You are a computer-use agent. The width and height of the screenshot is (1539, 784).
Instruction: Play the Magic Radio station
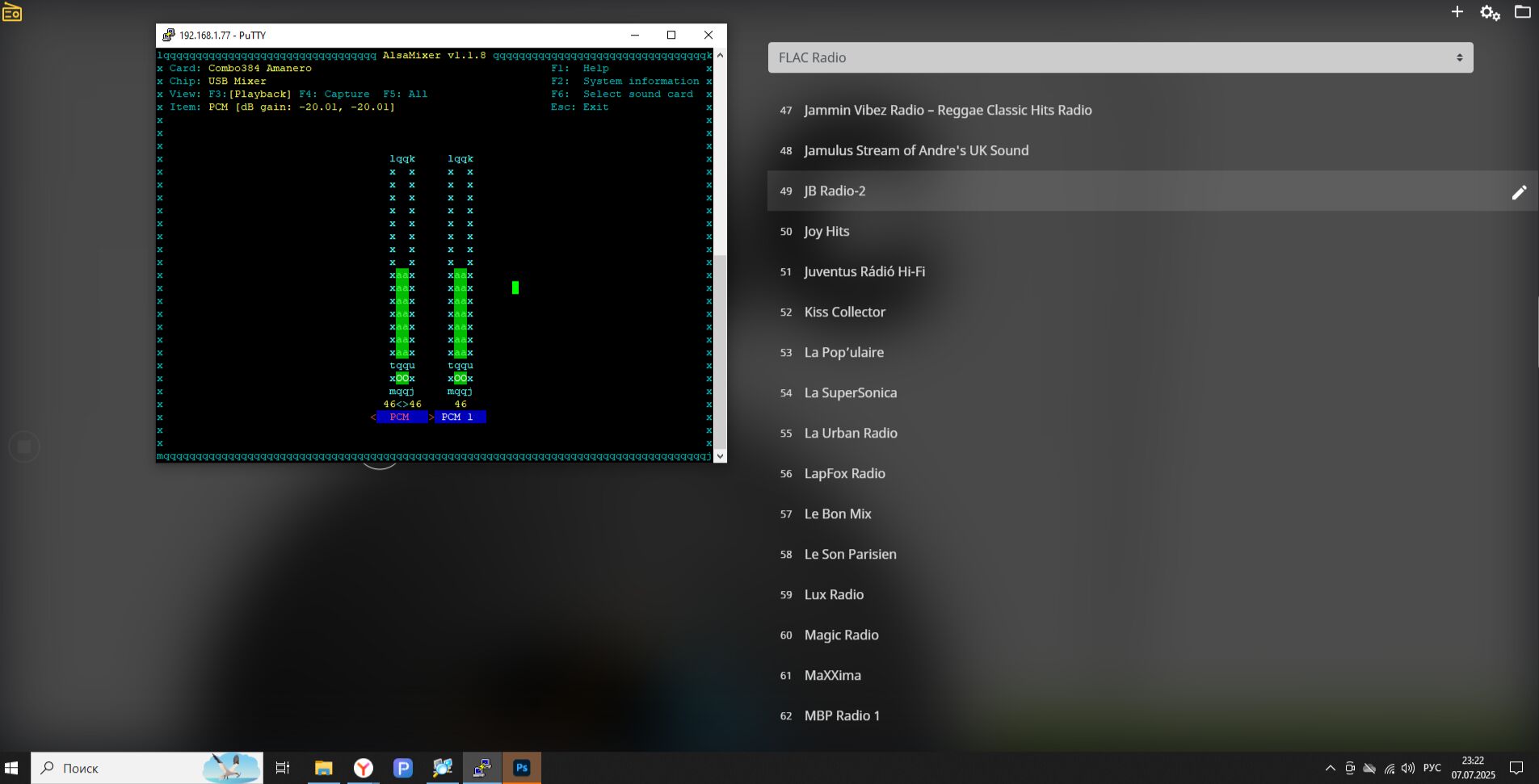[x=1152, y=635]
